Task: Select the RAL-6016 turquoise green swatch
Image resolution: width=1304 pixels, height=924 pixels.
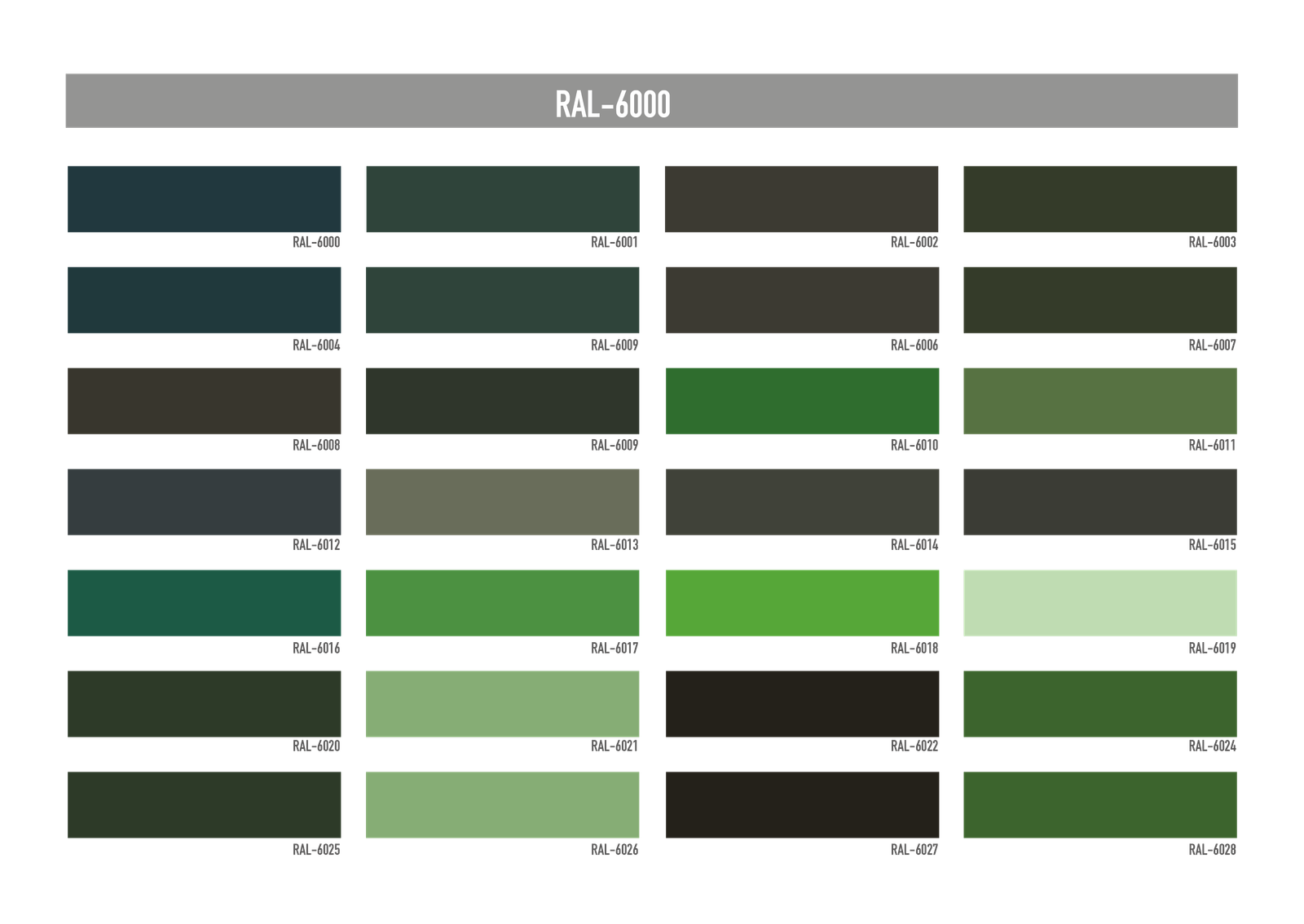Action: click(x=204, y=603)
